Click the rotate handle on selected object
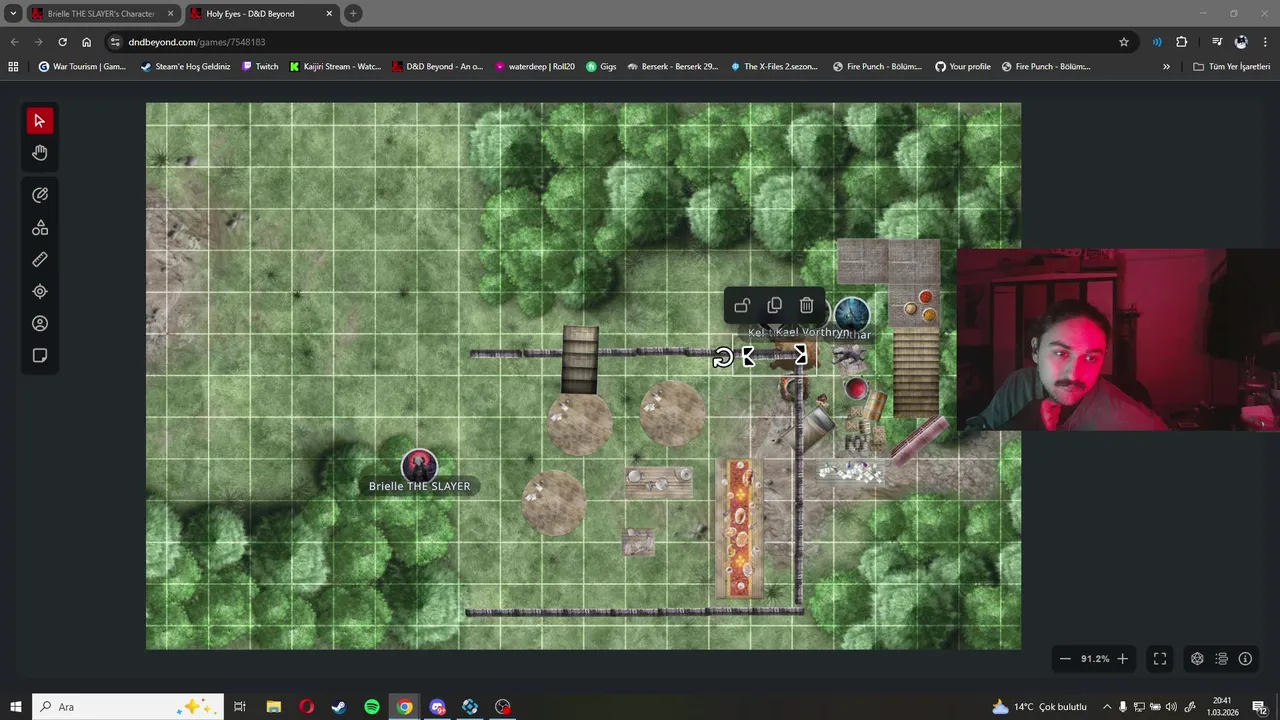The width and height of the screenshot is (1280, 720). coord(722,358)
